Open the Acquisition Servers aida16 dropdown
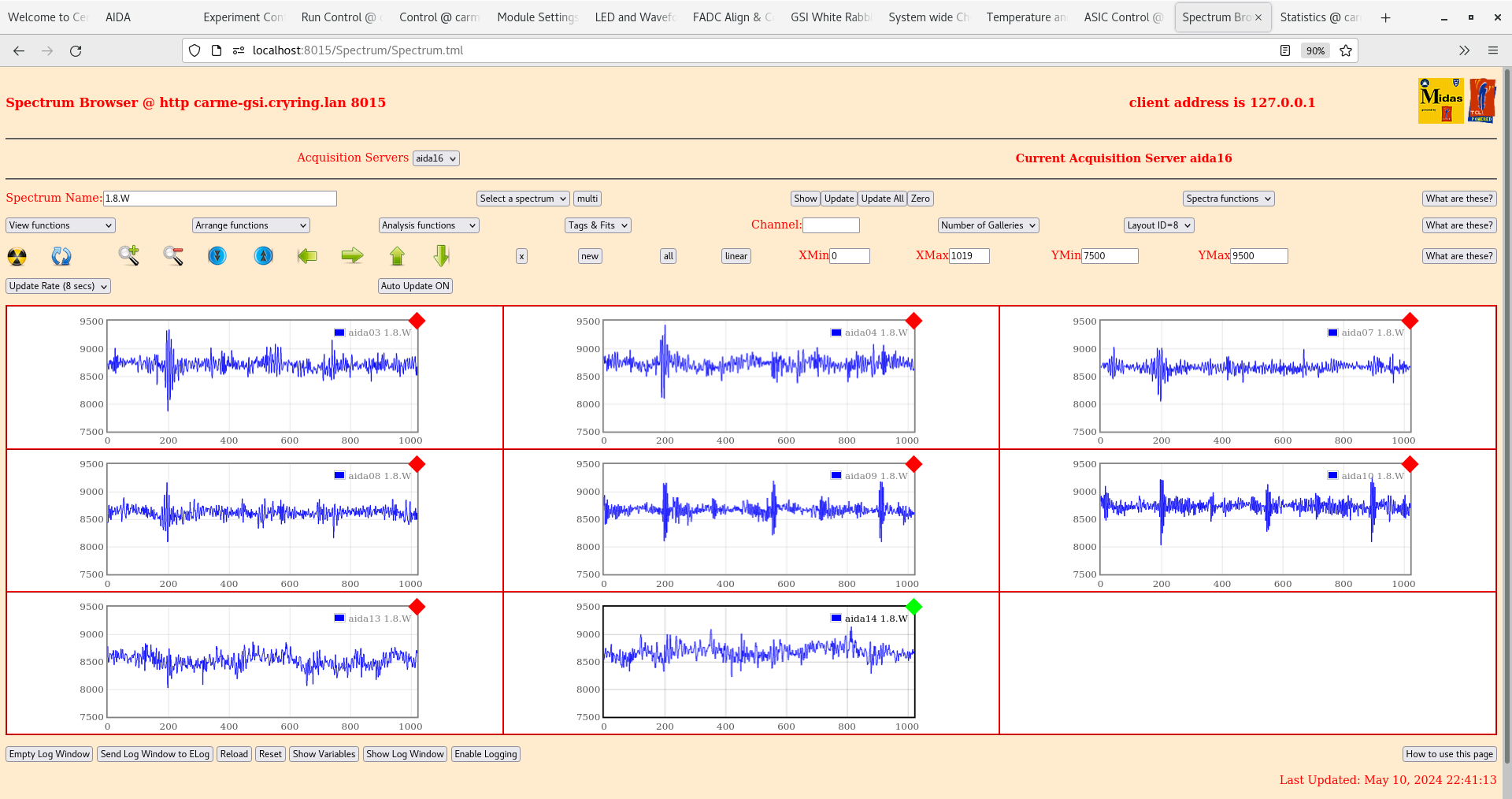1512x799 pixels. [435, 158]
